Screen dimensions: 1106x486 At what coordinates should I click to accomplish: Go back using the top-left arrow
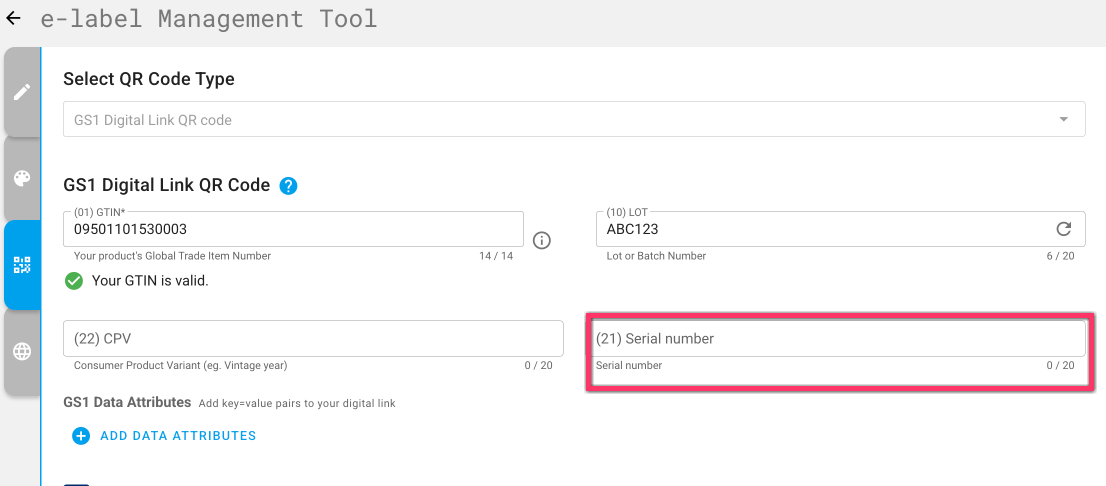click(13, 18)
